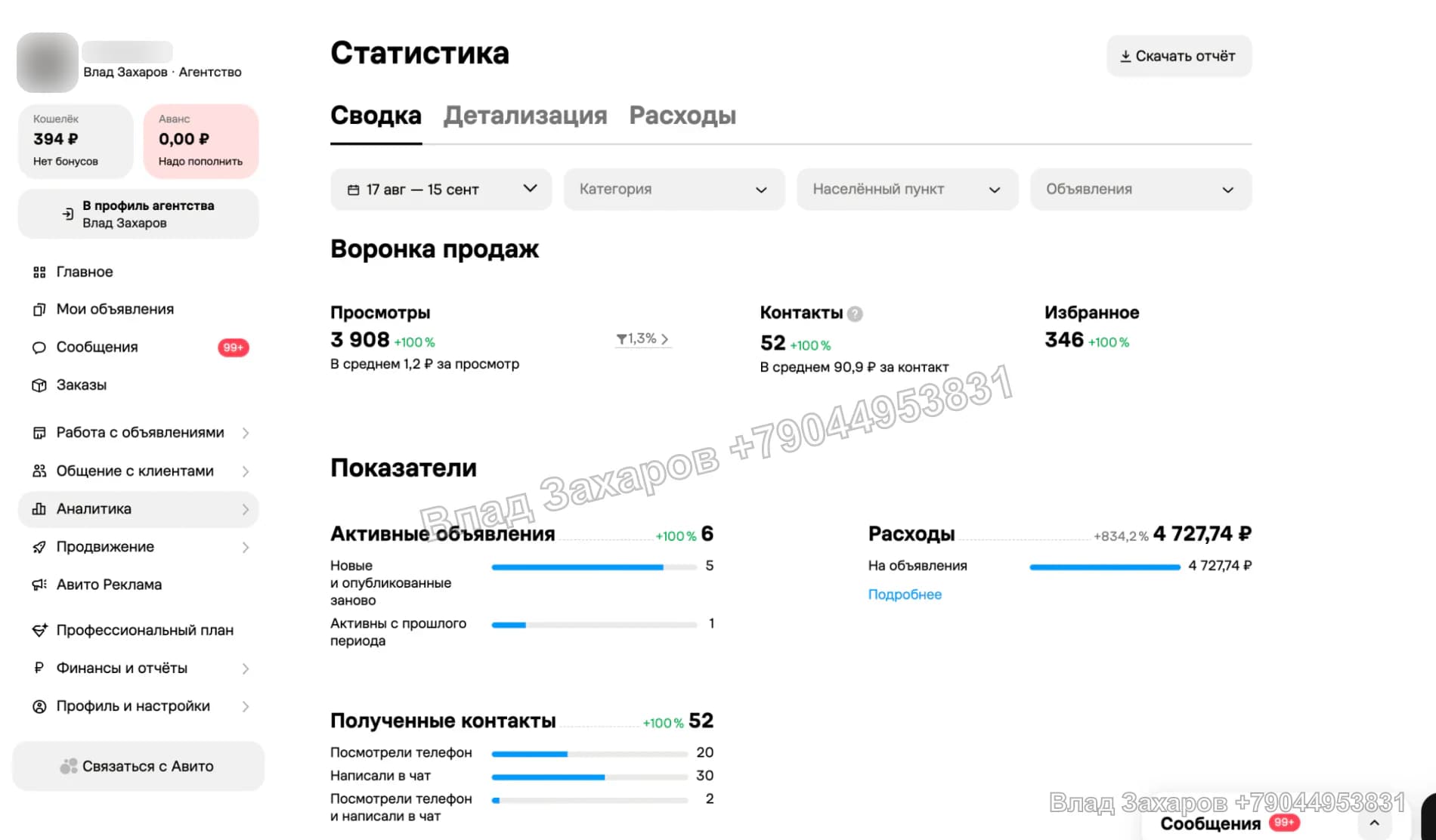
Task: Open the Аванс 0,00 ₽ card
Action: 201,141
